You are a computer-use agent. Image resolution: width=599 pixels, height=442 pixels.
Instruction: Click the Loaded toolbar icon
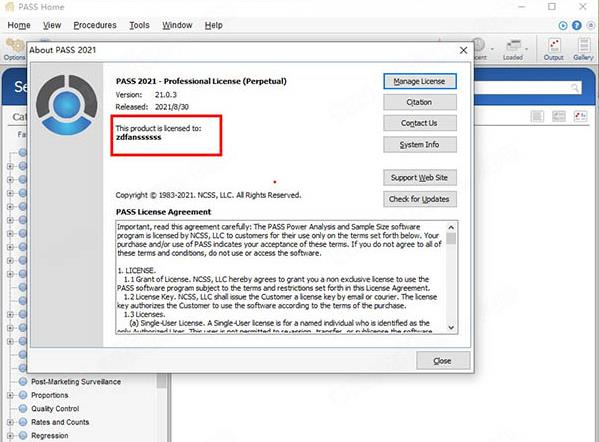tap(513, 49)
